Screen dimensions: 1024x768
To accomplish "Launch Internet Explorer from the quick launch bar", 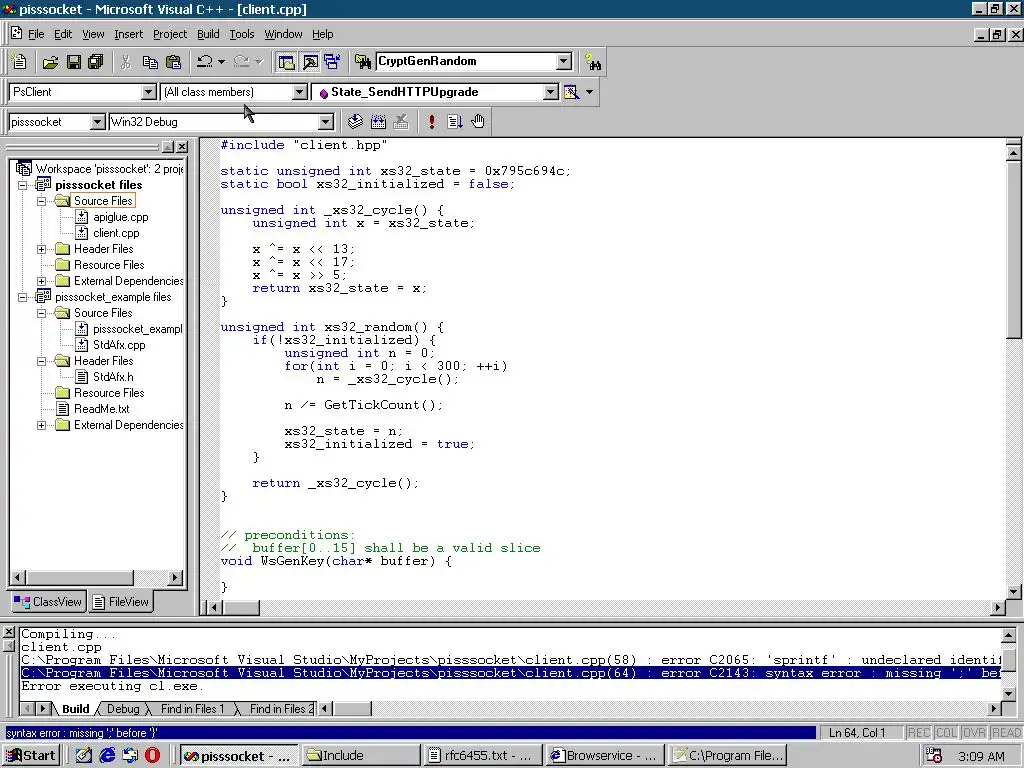I will pyautogui.click(x=106, y=756).
